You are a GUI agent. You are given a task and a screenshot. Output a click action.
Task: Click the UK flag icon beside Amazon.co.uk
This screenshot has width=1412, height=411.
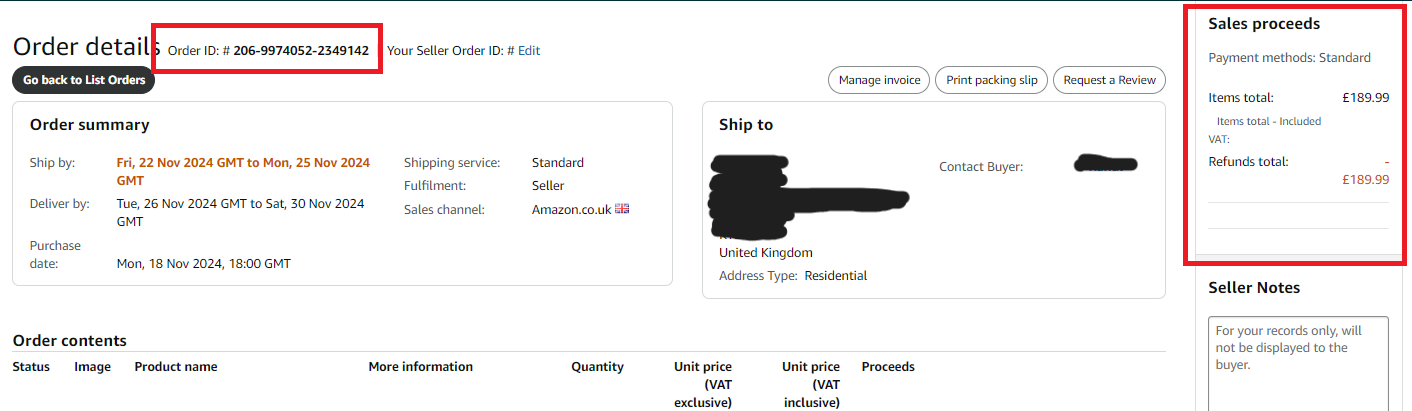pyautogui.click(x=622, y=209)
